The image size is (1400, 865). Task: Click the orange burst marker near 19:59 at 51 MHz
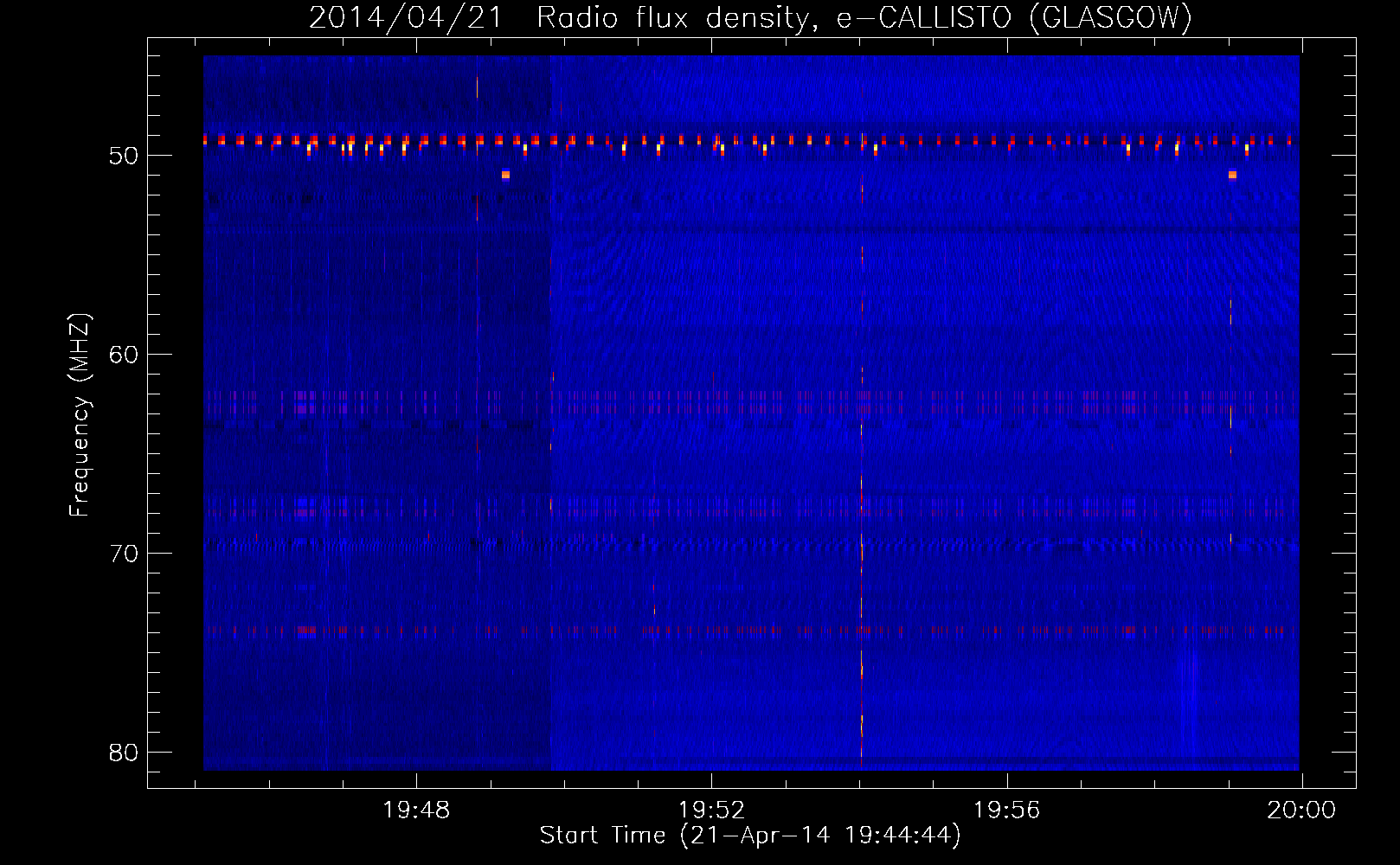pos(1232,175)
